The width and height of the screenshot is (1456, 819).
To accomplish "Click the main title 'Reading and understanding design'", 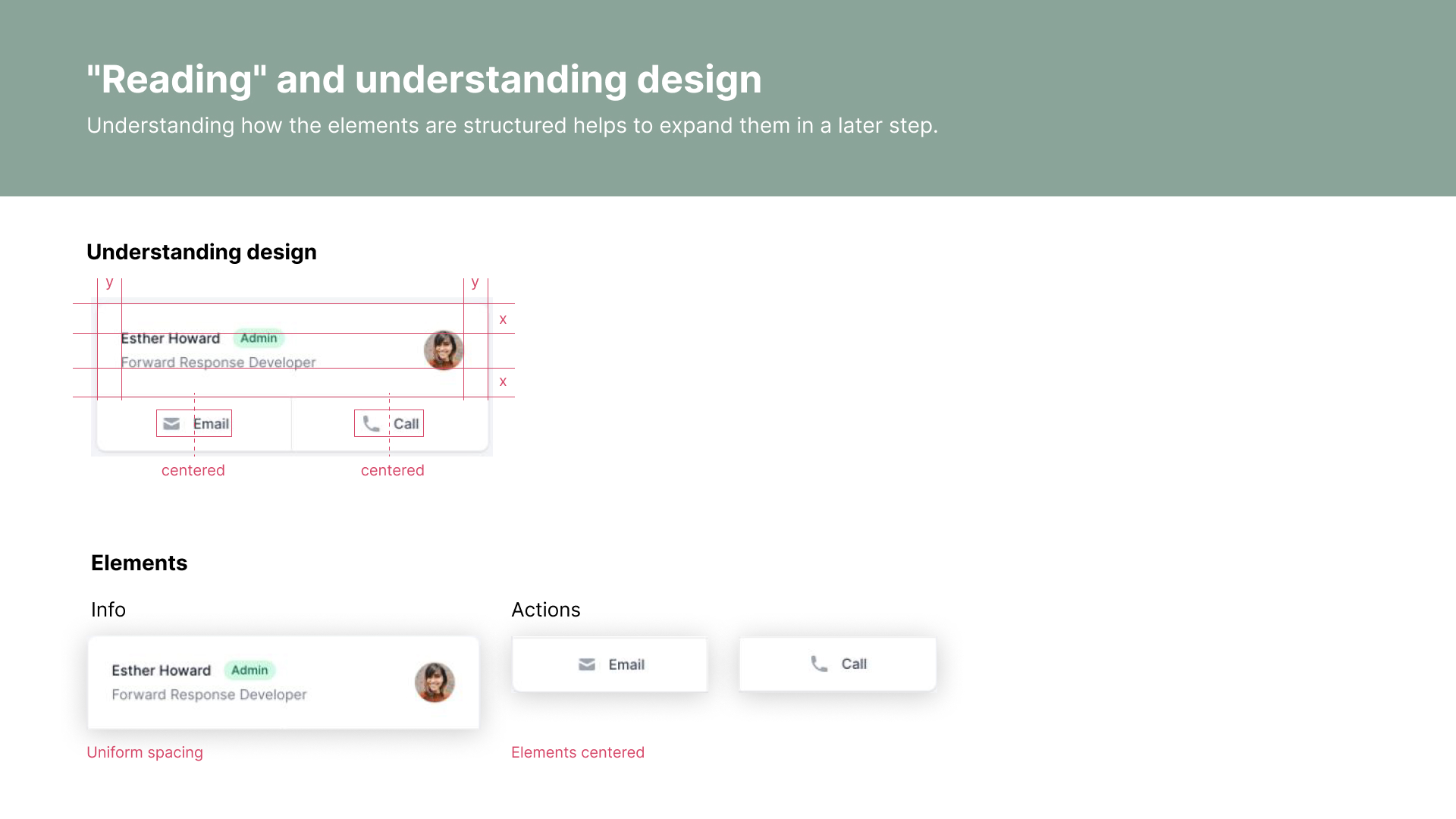I will click(424, 80).
